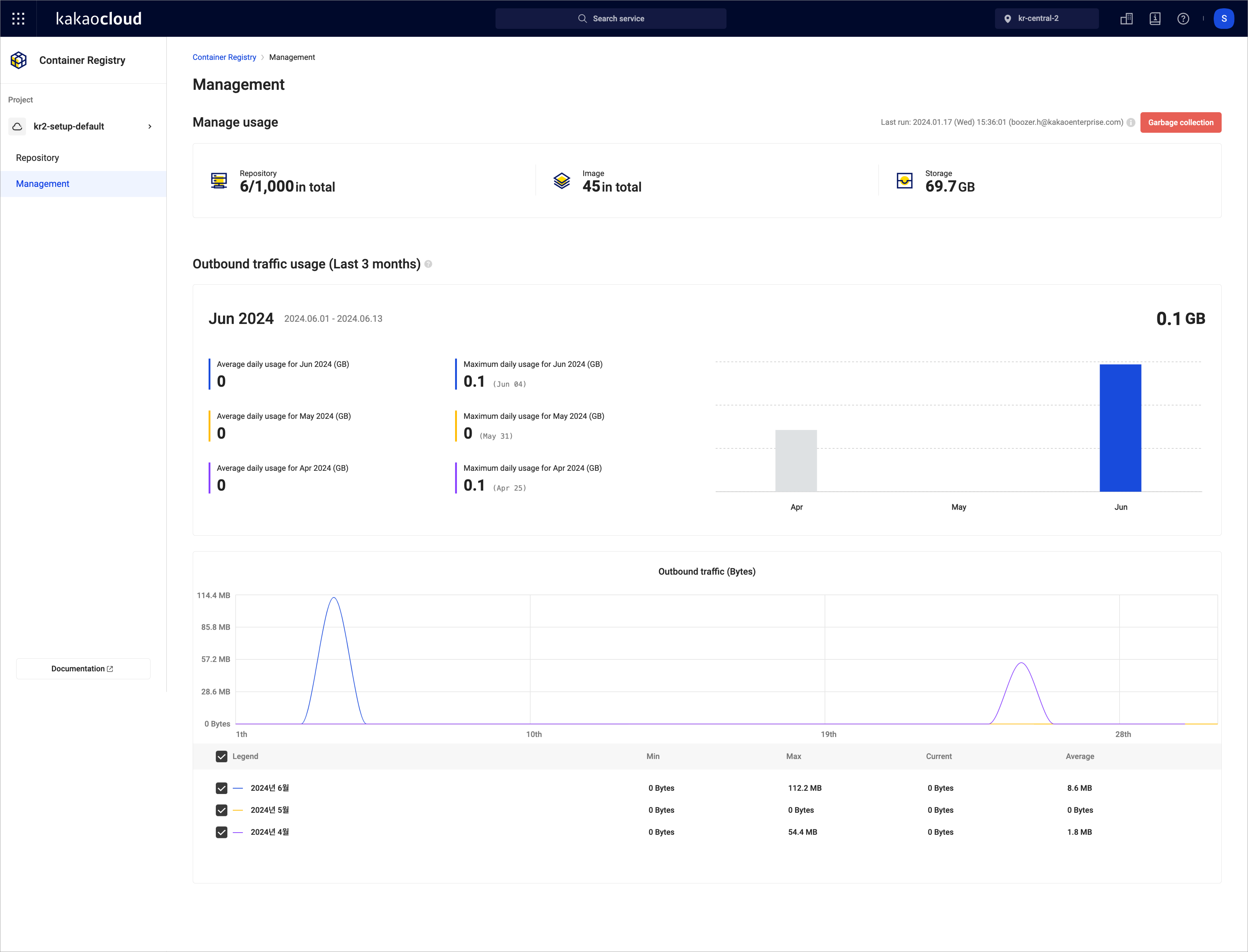Open the services grid menu icon
The height and width of the screenshot is (952, 1248).
(18, 19)
